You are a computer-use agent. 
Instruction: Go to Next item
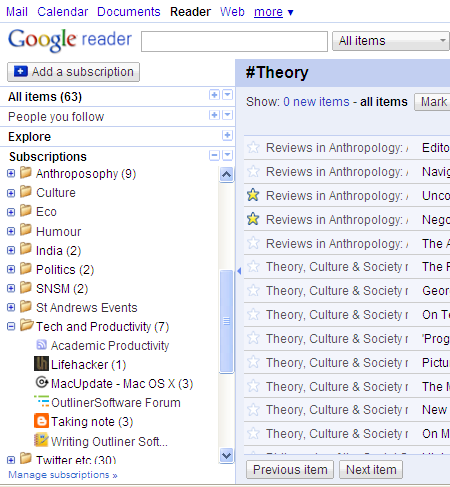pyautogui.click(x=371, y=470)
